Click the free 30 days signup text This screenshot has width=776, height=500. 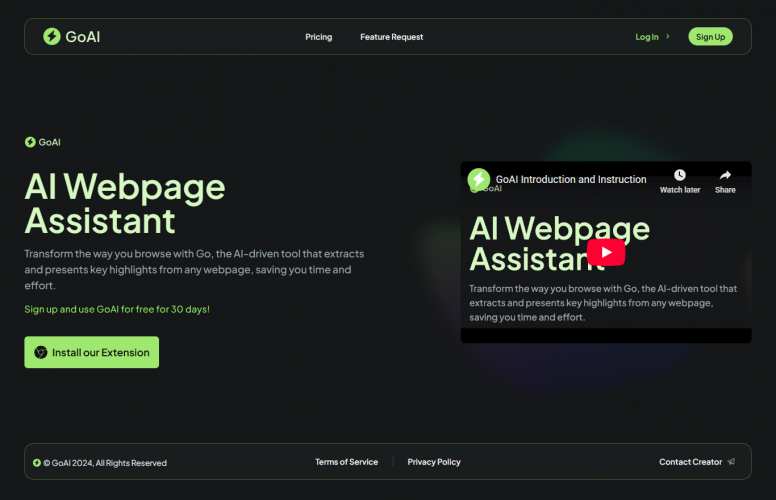click(x=117, y=309)
